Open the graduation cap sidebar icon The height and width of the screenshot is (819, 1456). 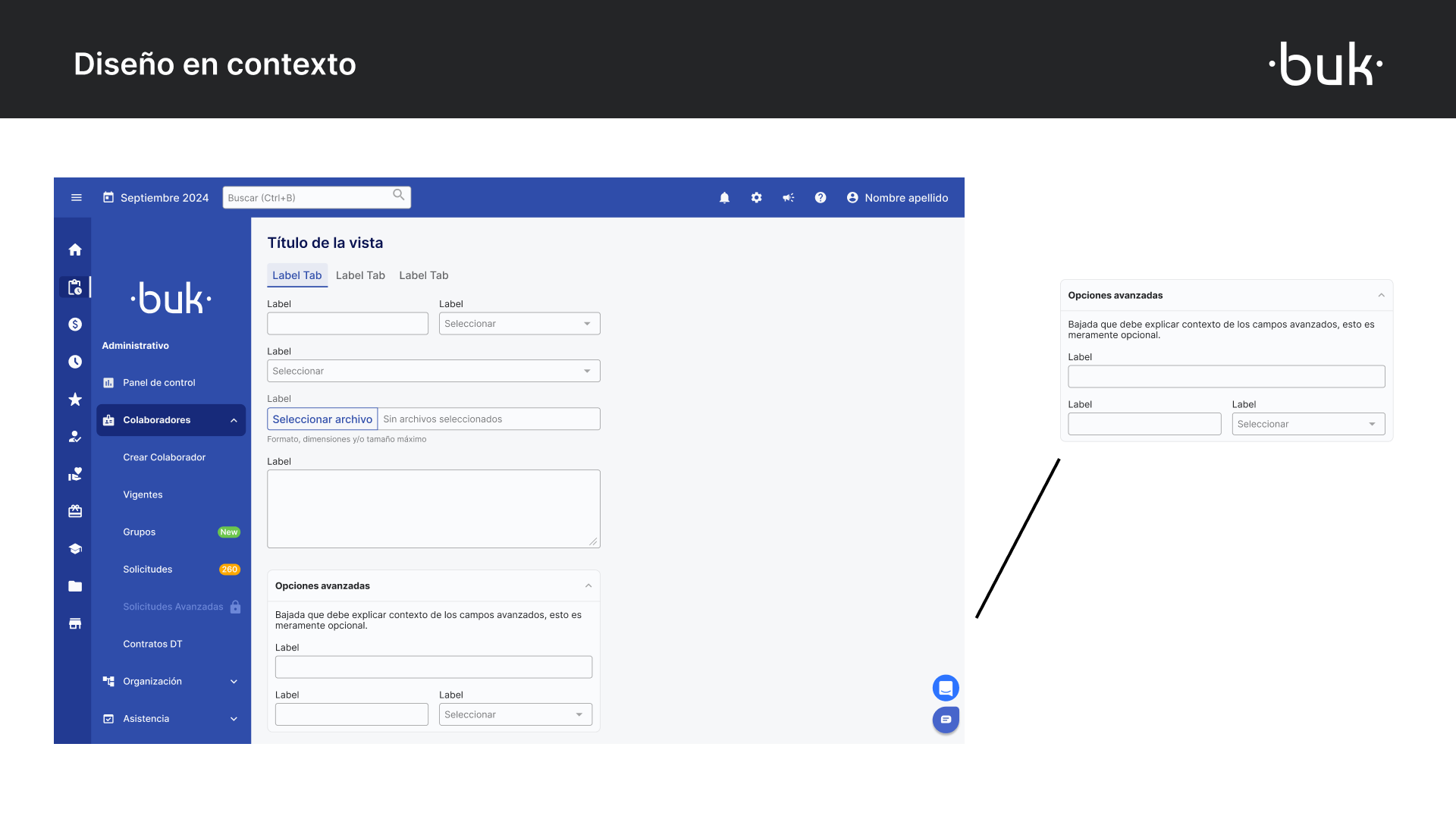coord(74,548)
